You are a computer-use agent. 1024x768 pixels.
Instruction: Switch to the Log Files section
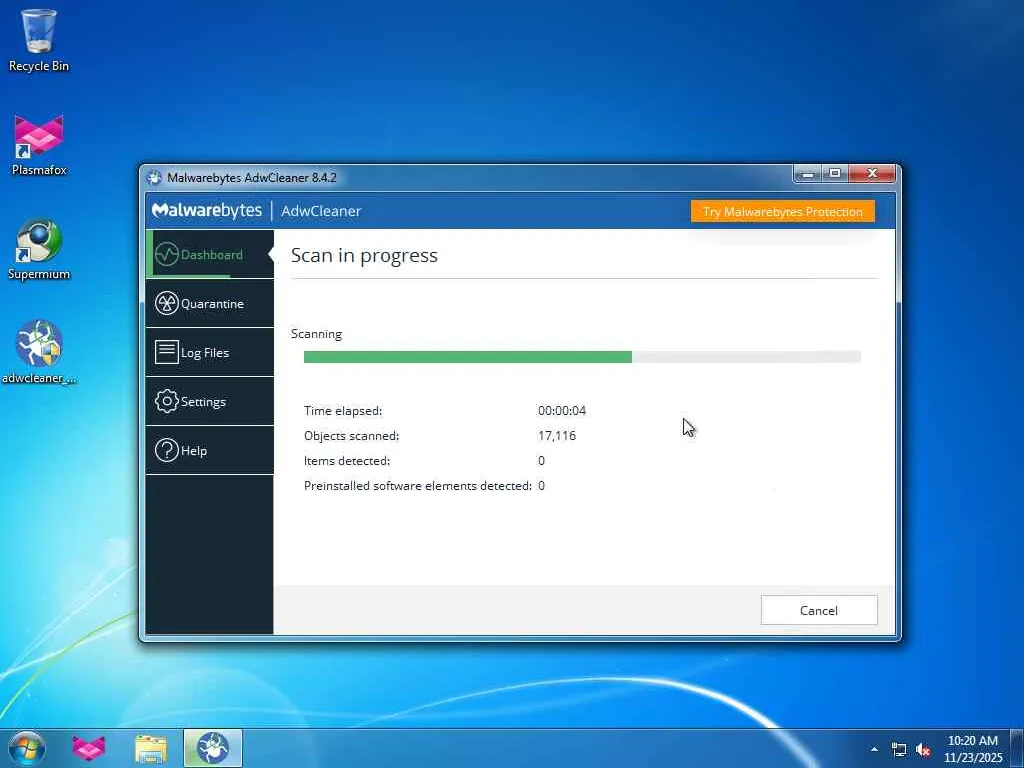210,352
